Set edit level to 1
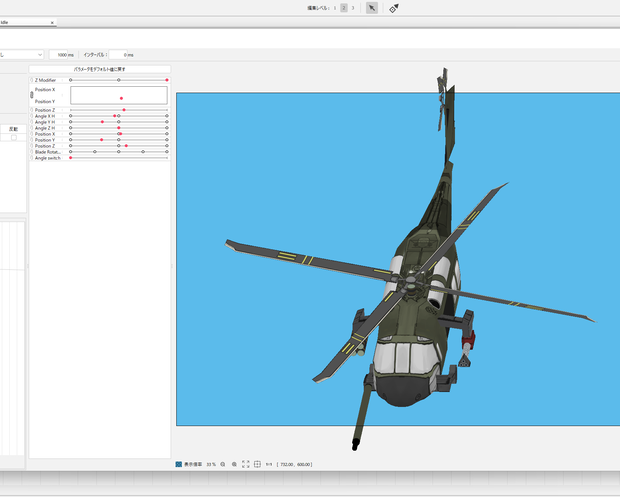Viewport: 620px width, 497px height. click(335, 8)
